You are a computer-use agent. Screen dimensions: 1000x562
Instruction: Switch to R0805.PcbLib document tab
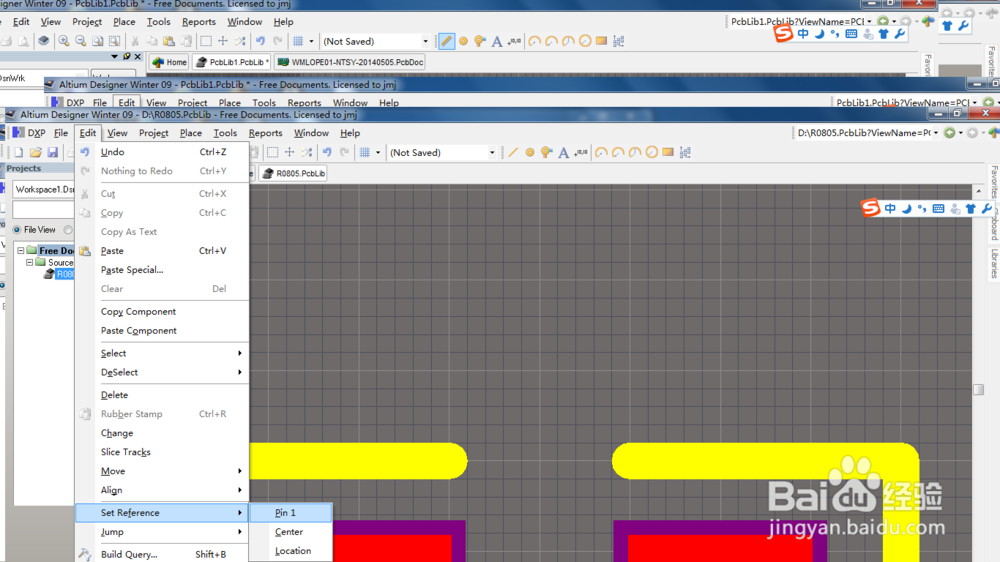pos(293,174)
